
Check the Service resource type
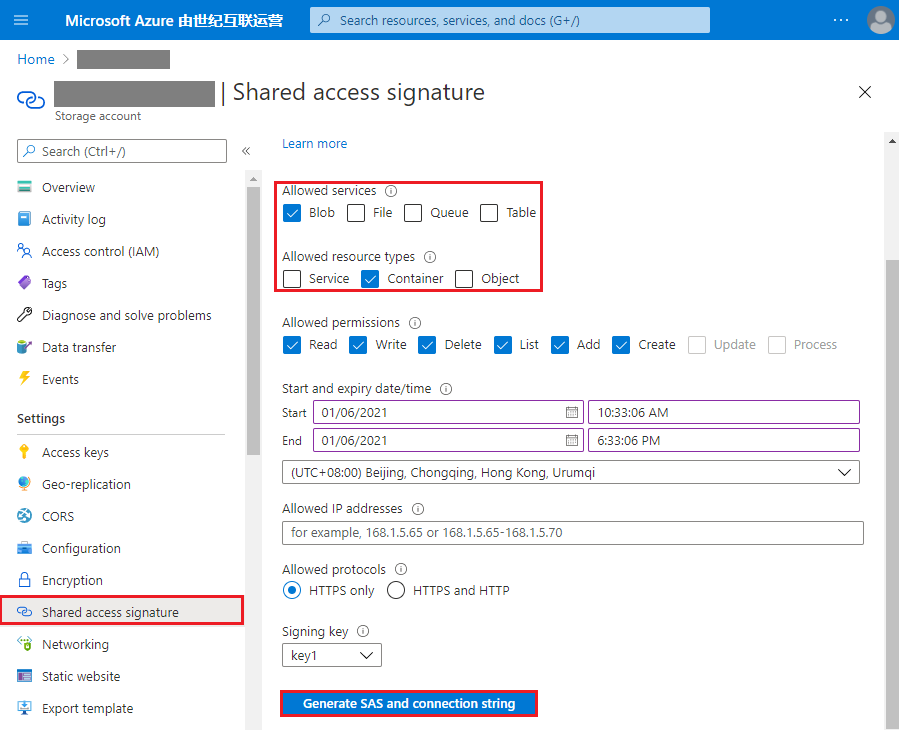click(x=292, y=279)
